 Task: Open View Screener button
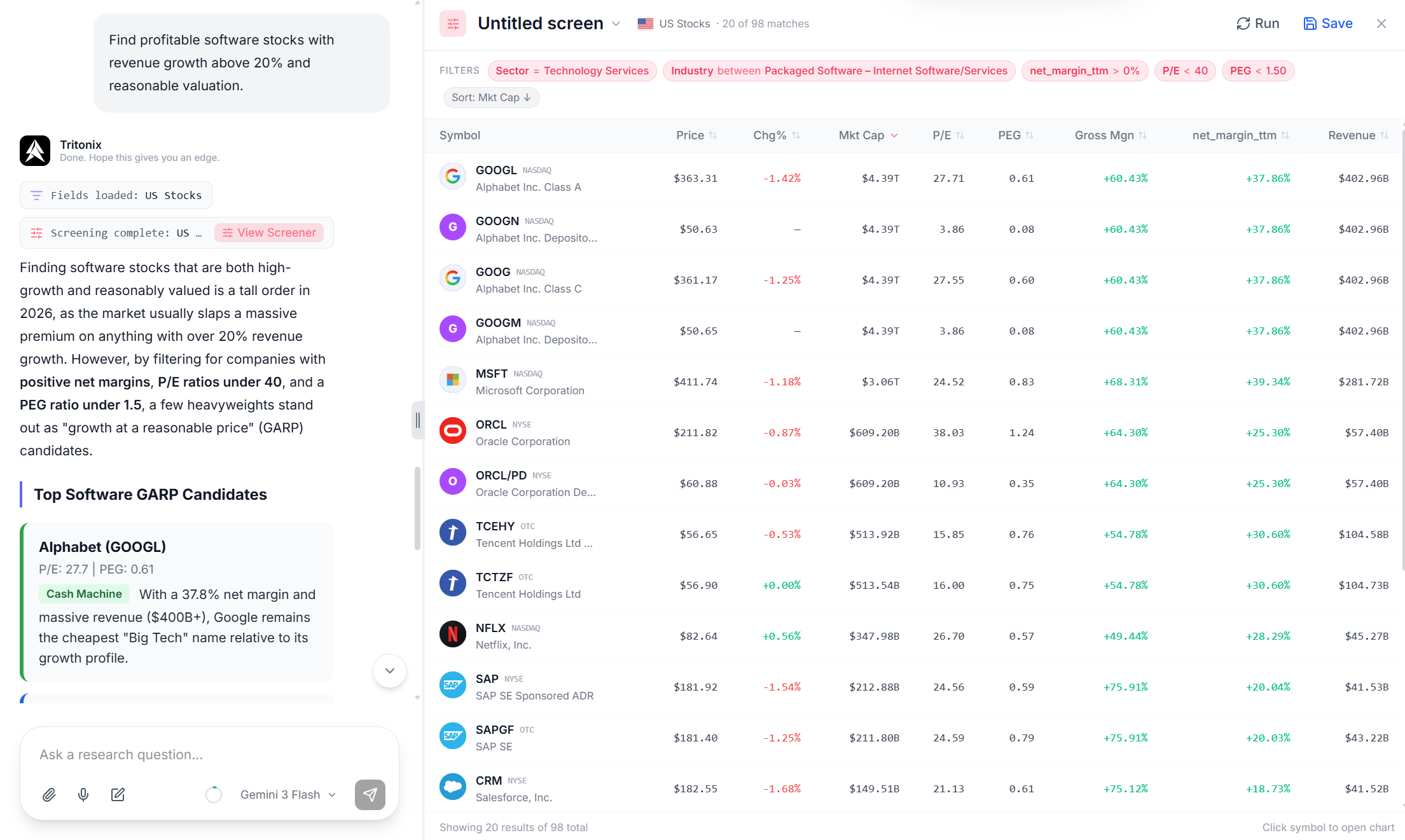pos(269,233)
